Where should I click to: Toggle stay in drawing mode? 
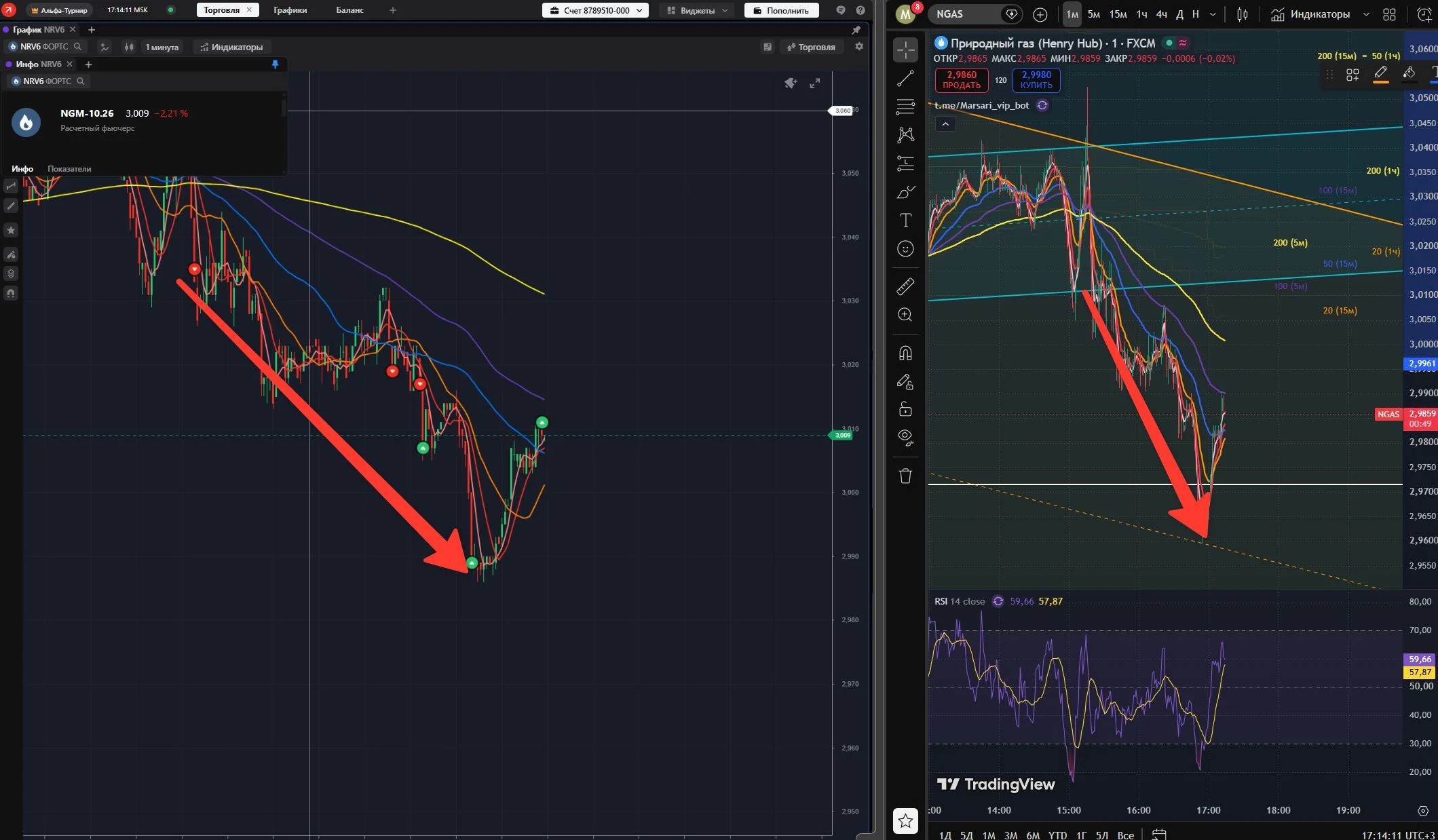point(905,382)
